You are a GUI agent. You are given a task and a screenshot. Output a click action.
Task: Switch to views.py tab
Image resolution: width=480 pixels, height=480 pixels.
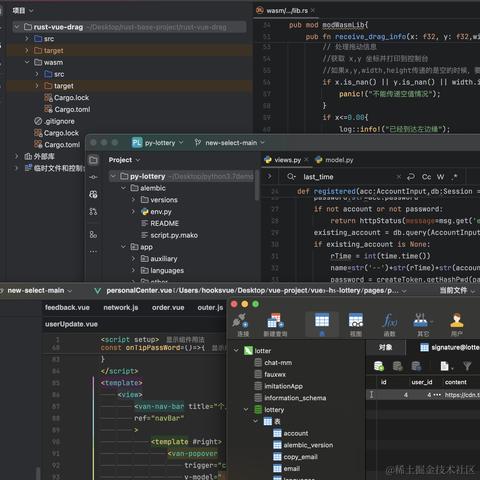point(287,160)
